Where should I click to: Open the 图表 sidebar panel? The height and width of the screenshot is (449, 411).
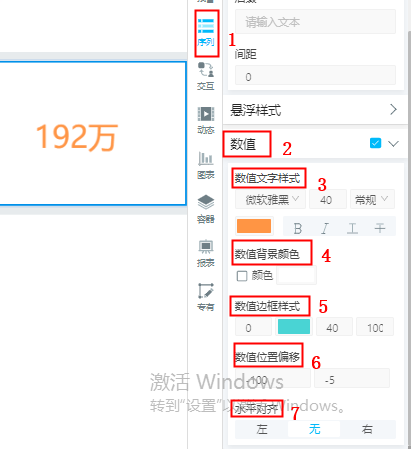point(206,165)
